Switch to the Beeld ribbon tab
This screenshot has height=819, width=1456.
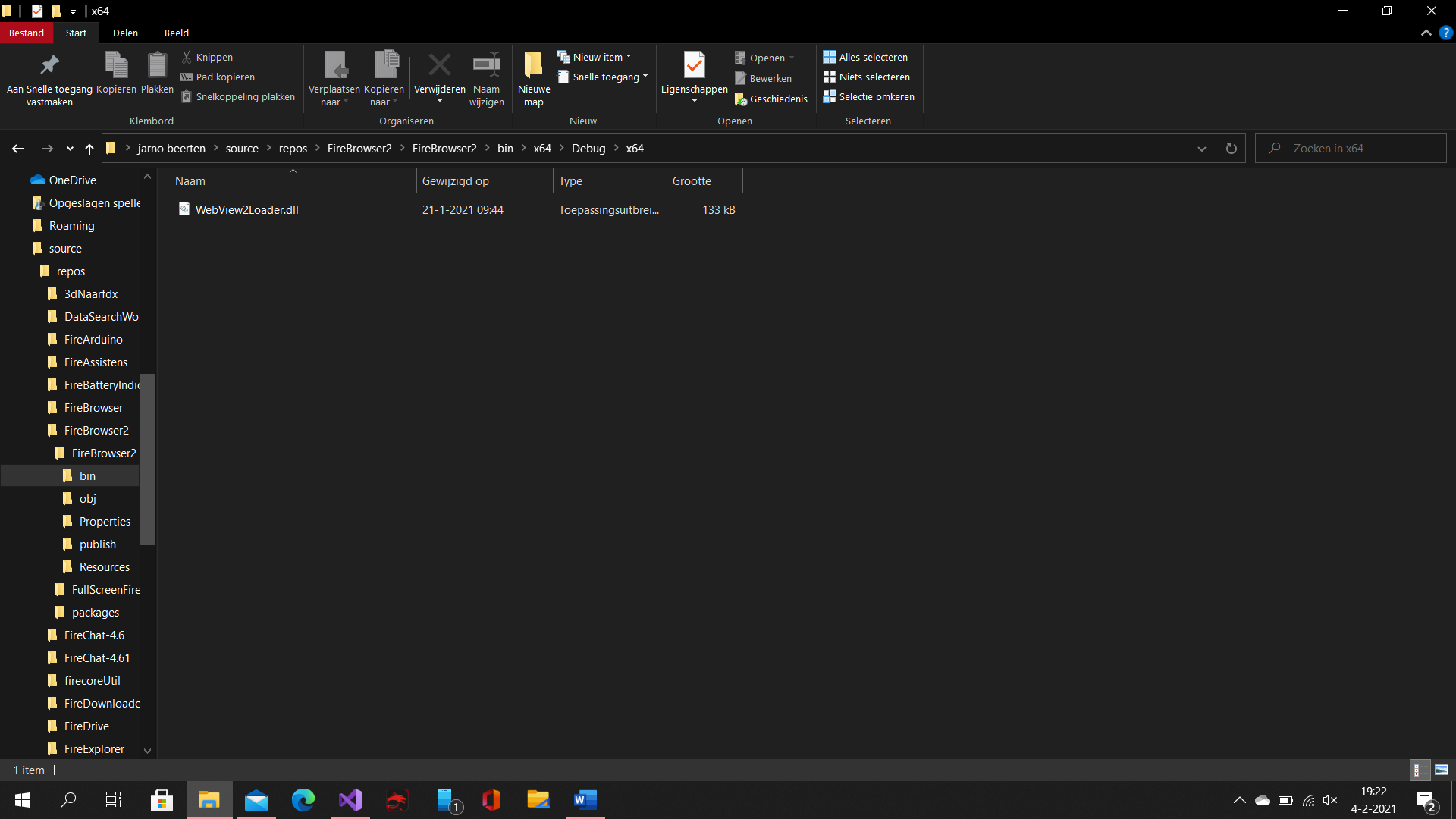[x=176, y=33]
